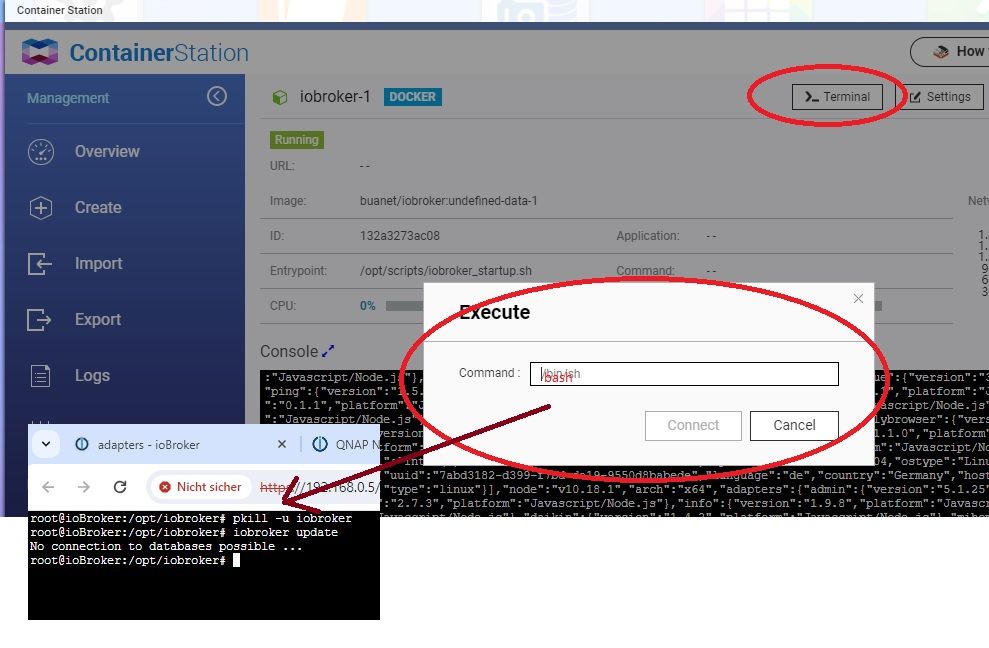Focus the Command input field
989x648 pixels.
tap(684, 374)
